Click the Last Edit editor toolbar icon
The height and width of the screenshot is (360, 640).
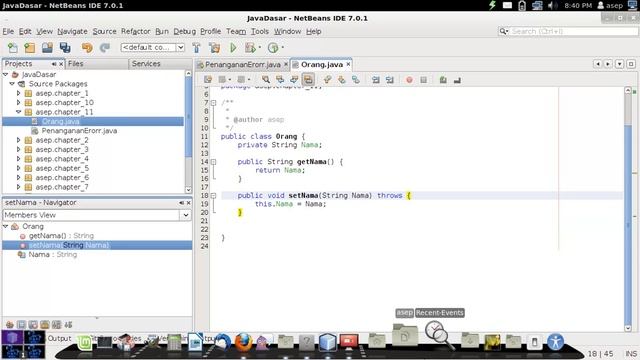tap(208, 80)
